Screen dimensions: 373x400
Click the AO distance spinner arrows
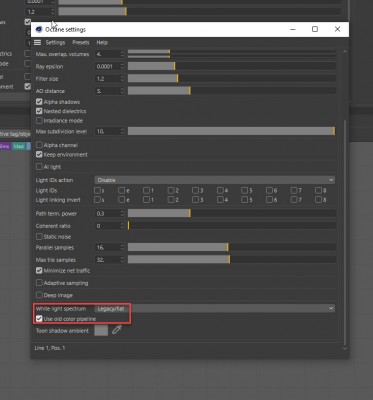click(122, 91)
